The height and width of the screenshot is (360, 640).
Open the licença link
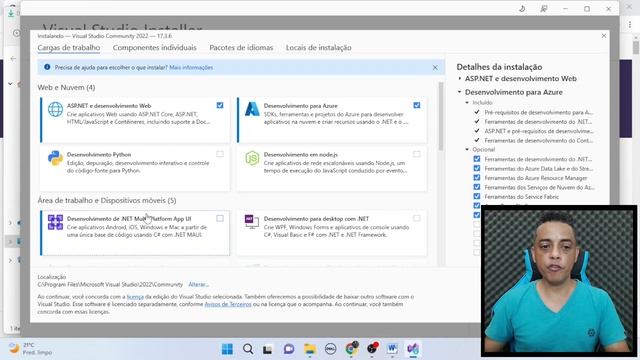[135, 297]
